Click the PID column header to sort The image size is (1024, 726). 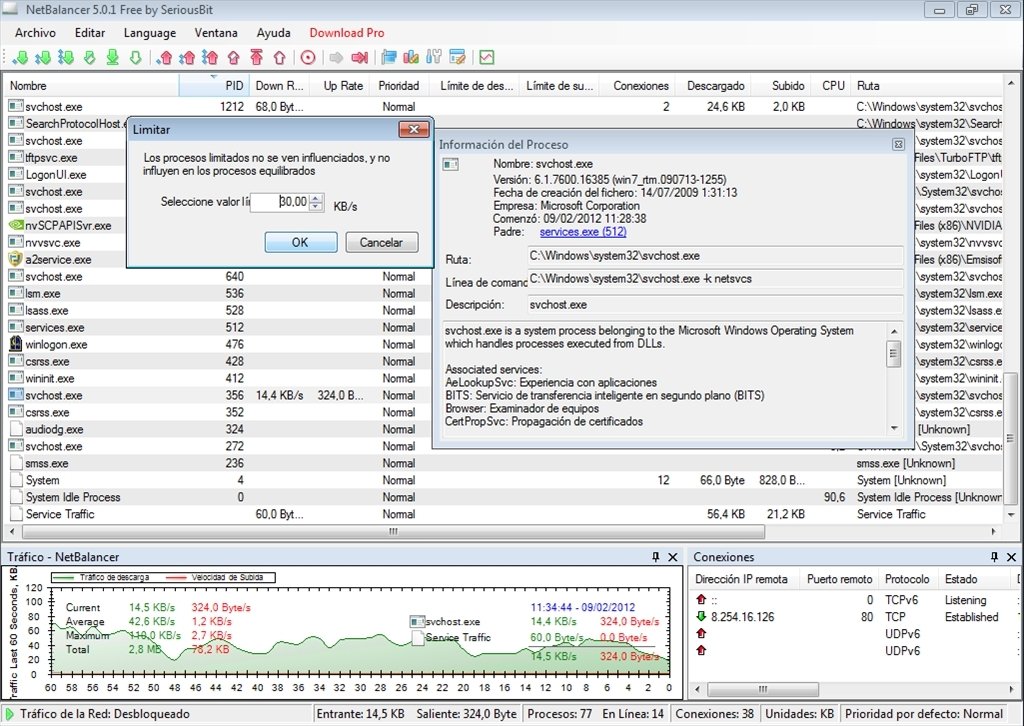coord(214,86)
